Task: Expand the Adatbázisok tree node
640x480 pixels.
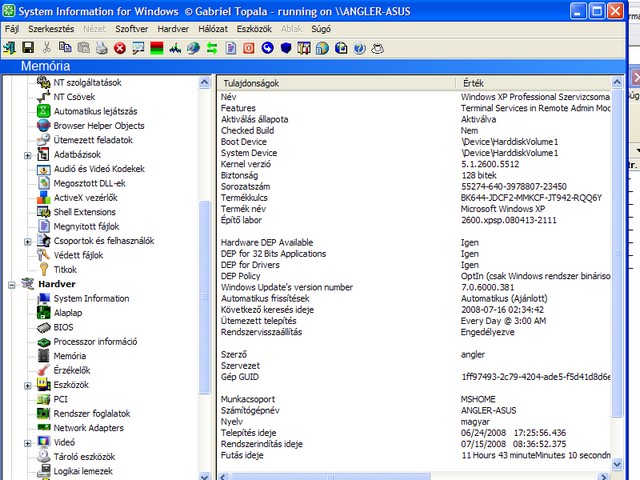Action: tap(27, 155)
